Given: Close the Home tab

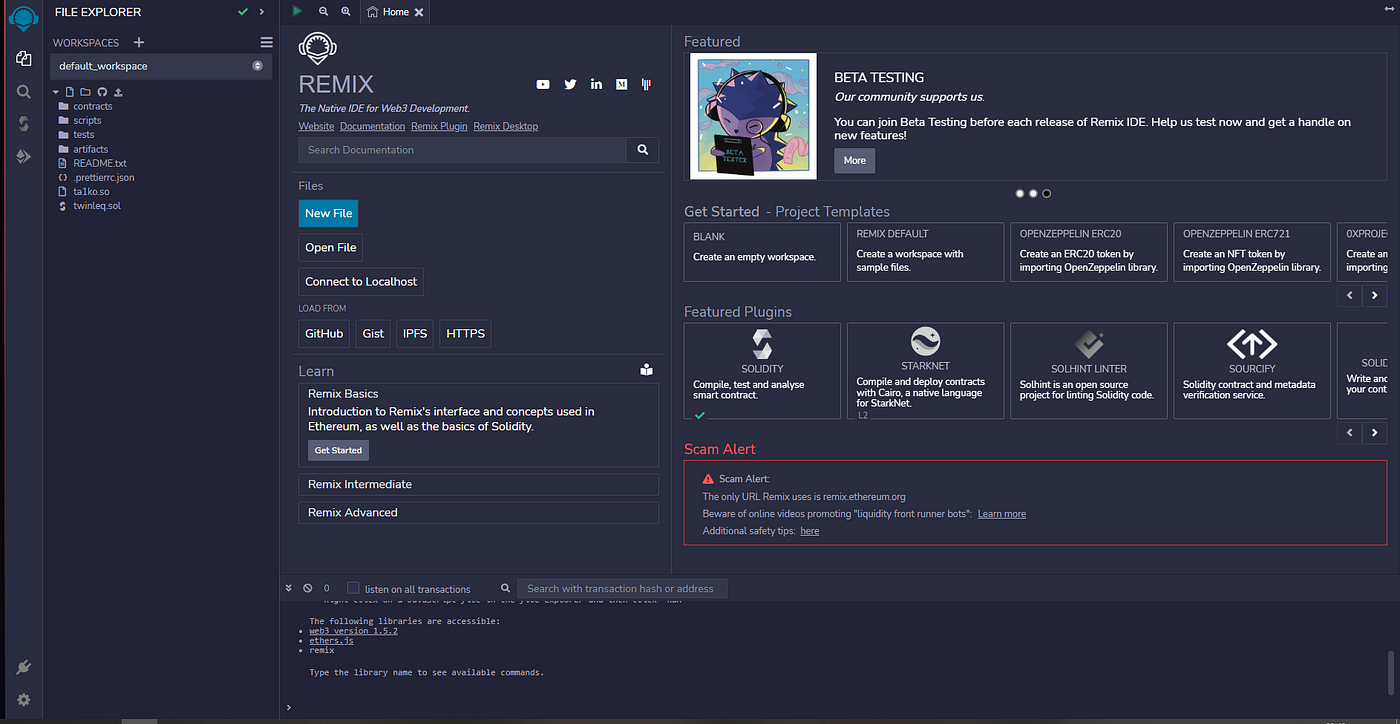Looking at the screenshot, I should tap(419, 12).
